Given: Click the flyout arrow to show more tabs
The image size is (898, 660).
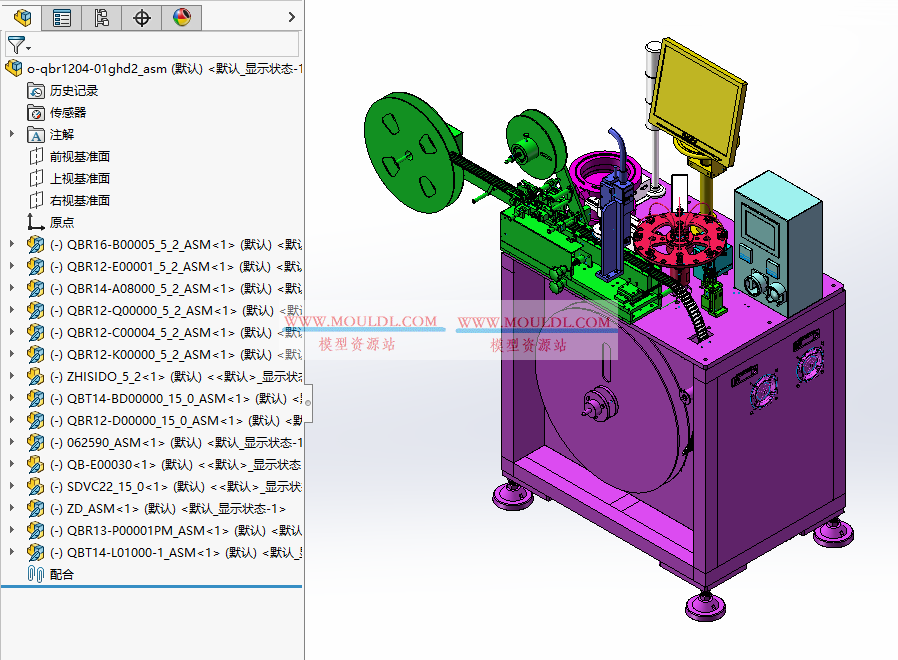Looking at the screenshot, I should 292,17.
